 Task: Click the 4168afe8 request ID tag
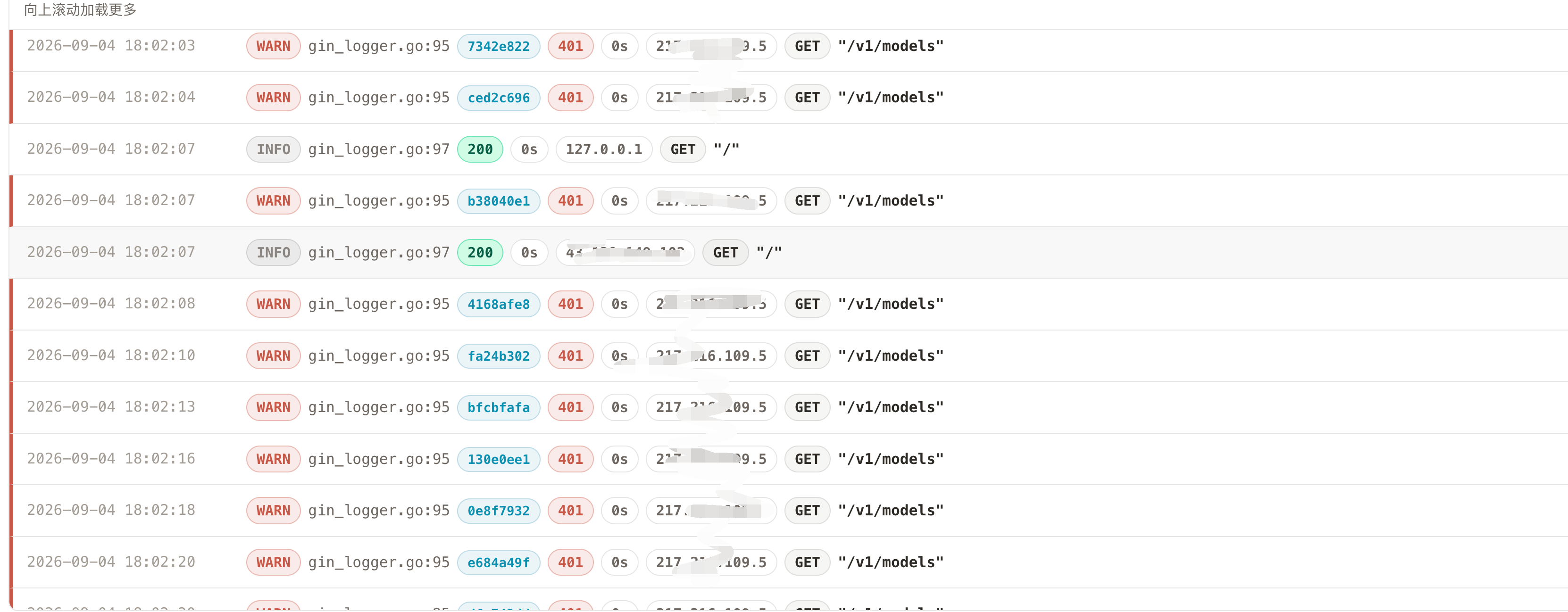click(x=499, y=304)
